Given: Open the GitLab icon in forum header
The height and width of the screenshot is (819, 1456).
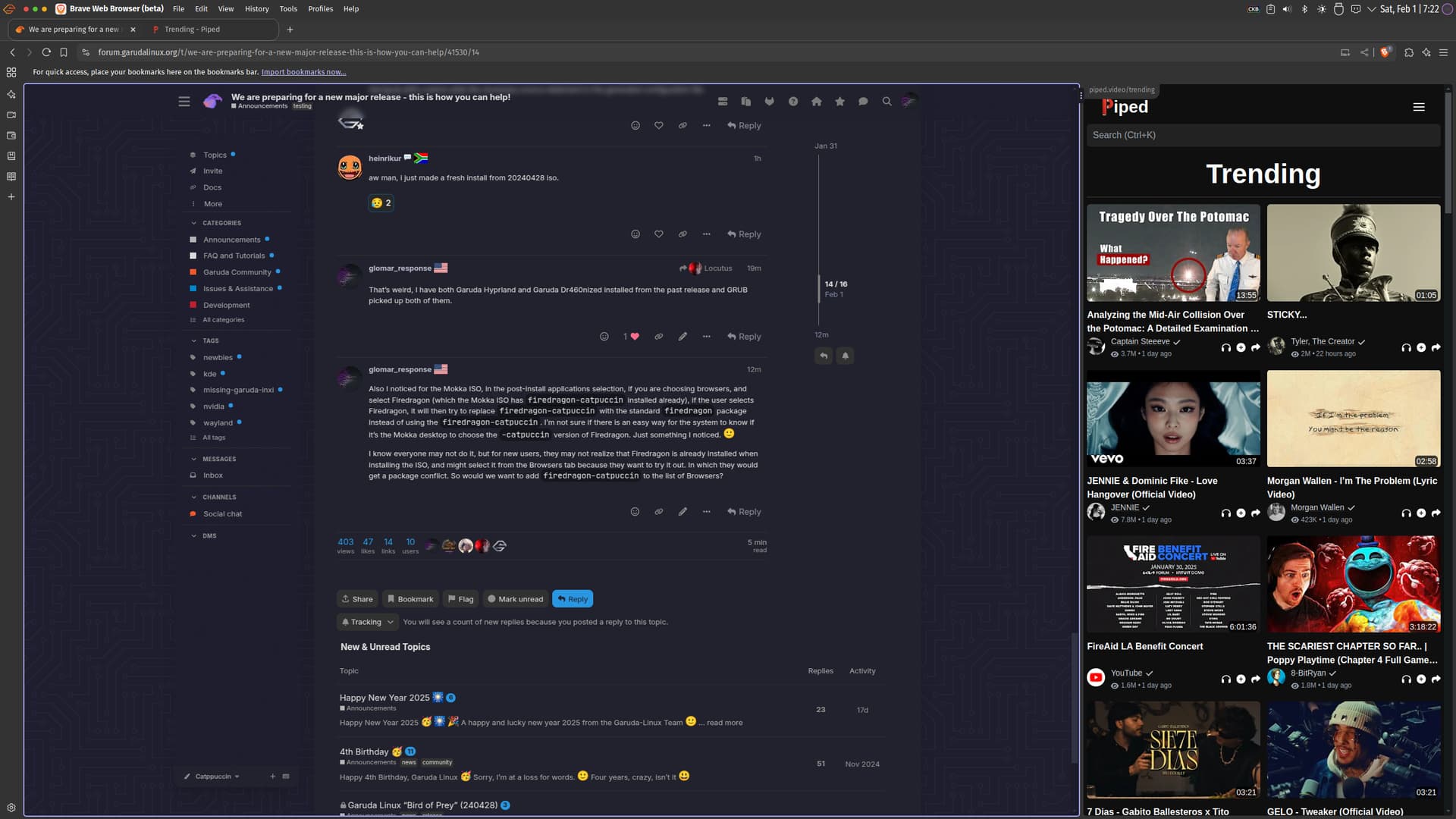Looking at the screenshot, I should tap(769, 102).
